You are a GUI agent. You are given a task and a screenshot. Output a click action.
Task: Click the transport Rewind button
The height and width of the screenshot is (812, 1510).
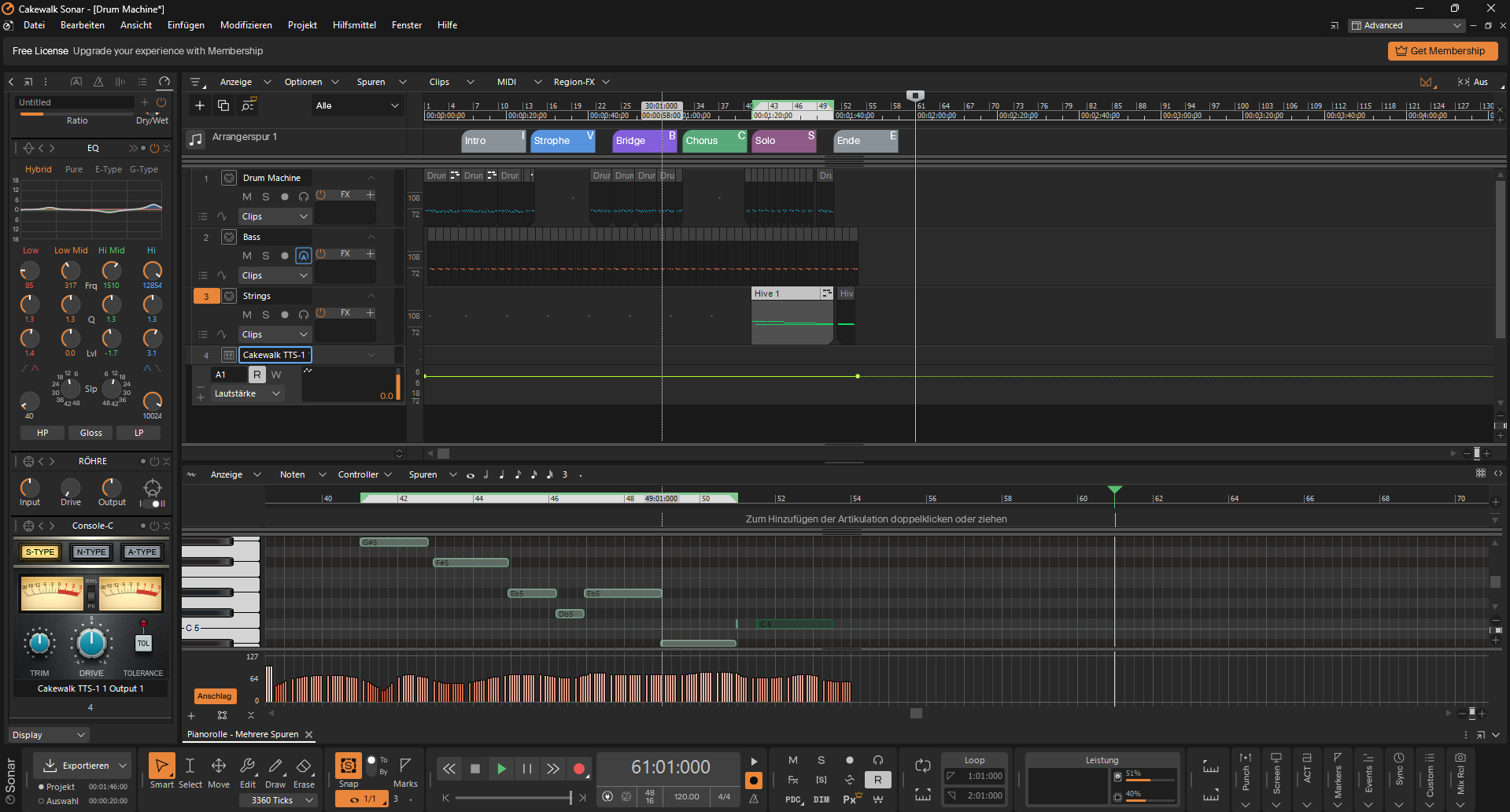click(x=449, y=769)
